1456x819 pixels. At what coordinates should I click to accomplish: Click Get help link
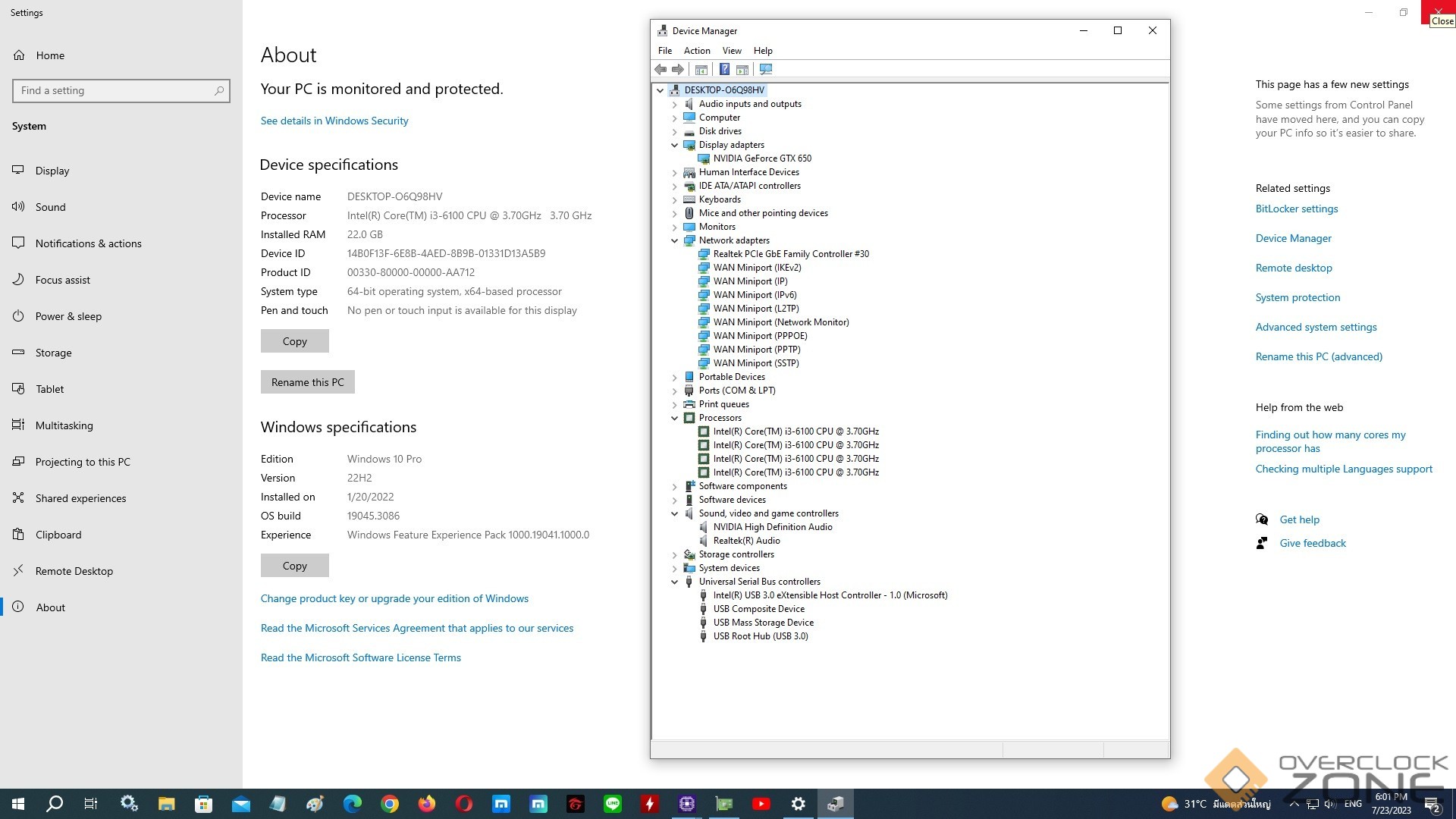click(1300, 519)
